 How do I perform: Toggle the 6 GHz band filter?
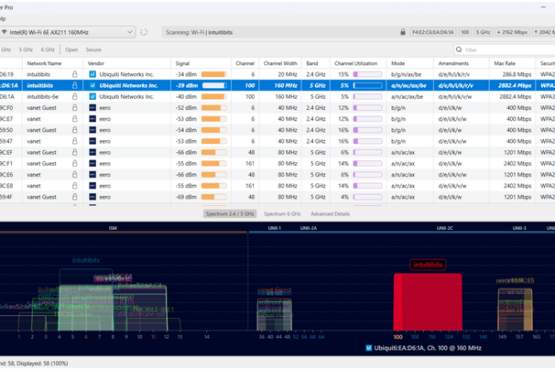pyautogui.click(x=47, y=50)
